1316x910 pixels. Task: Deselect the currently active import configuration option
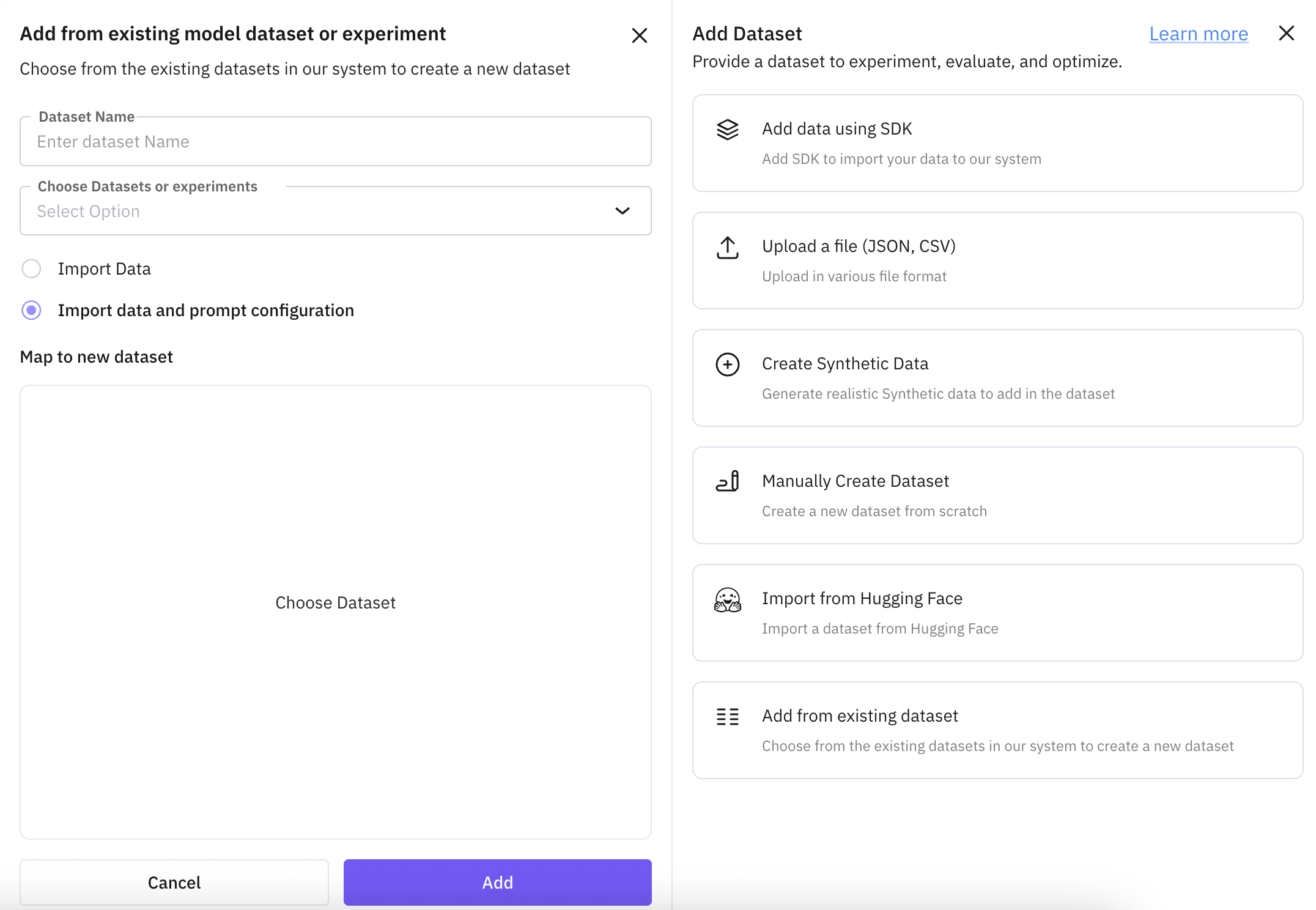(31, 310)
